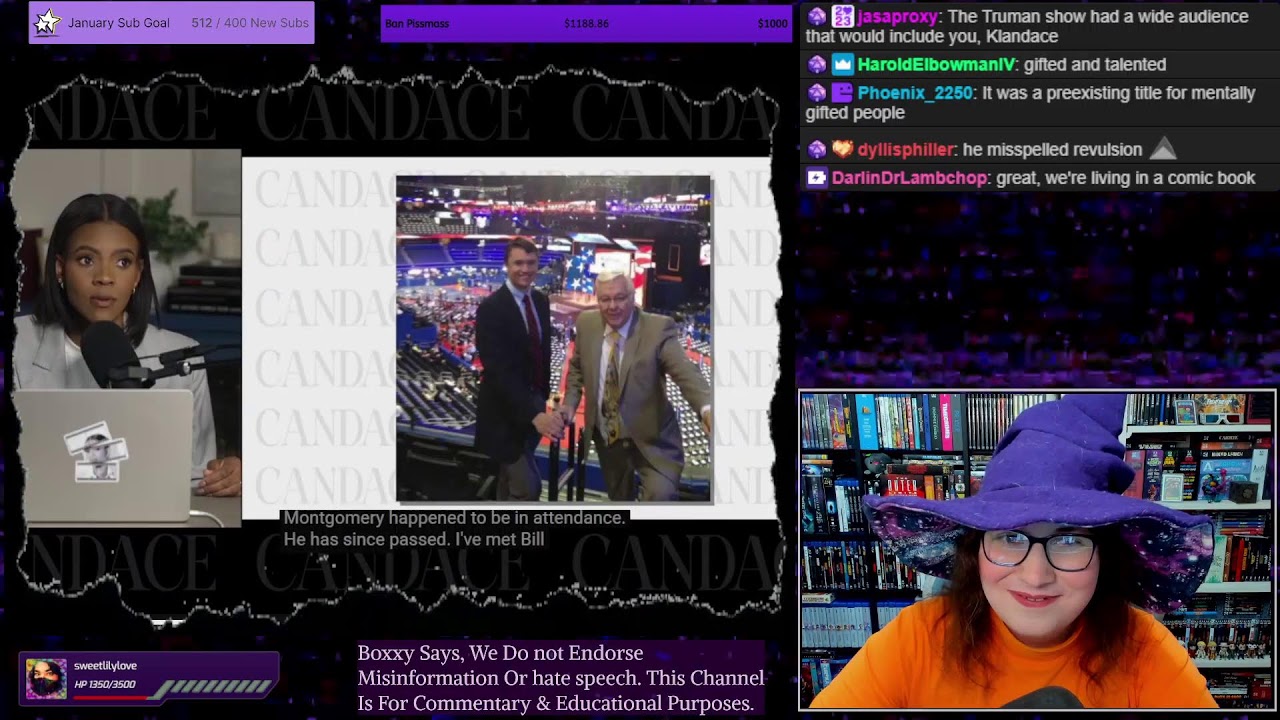
Task: Click the sticker on the silver laptop lid
Action: [x=97, y=453]
